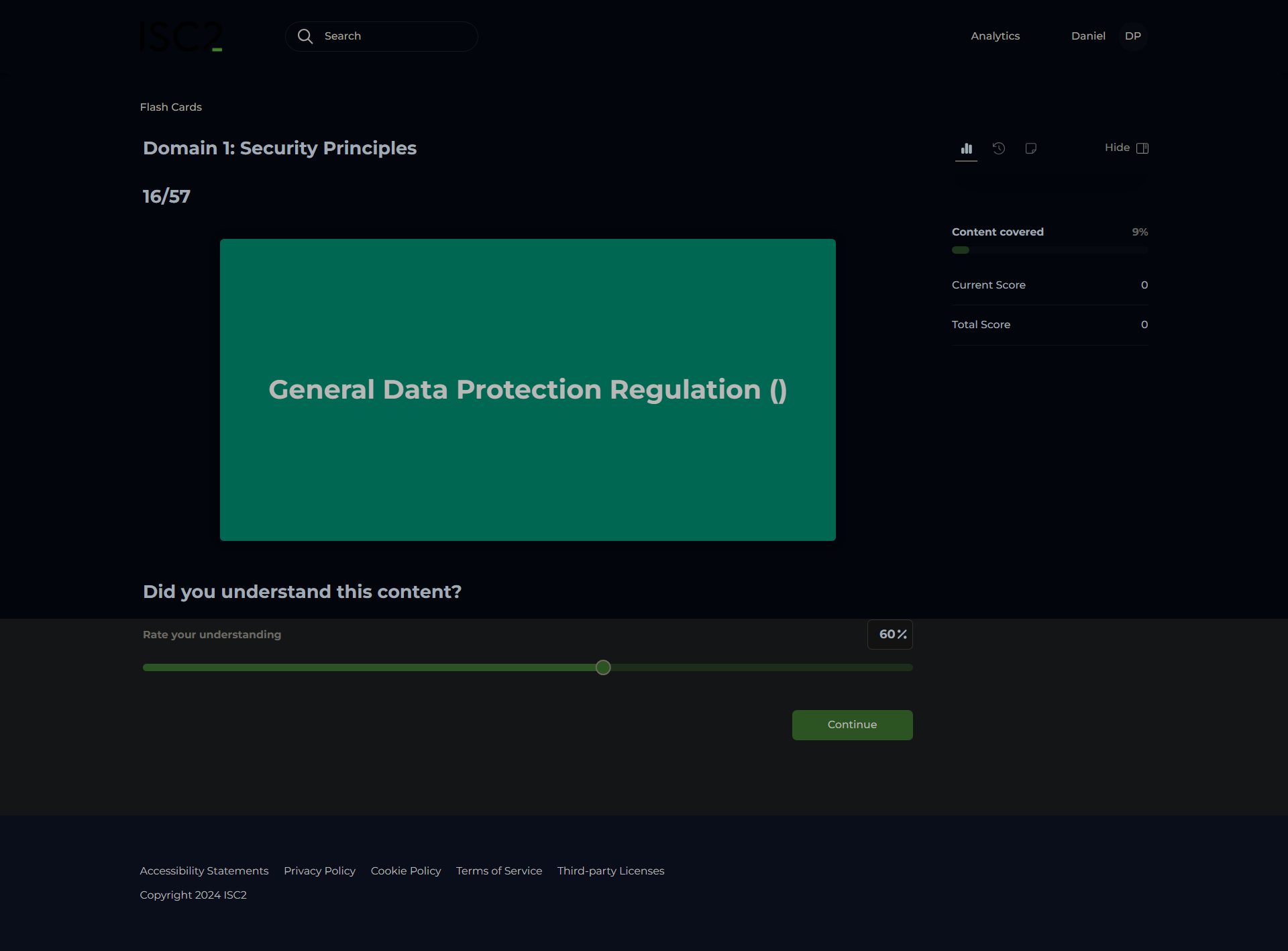Open the statistics bar chart tab
This screenshot has width=1288, height=951.
[966, 148]
